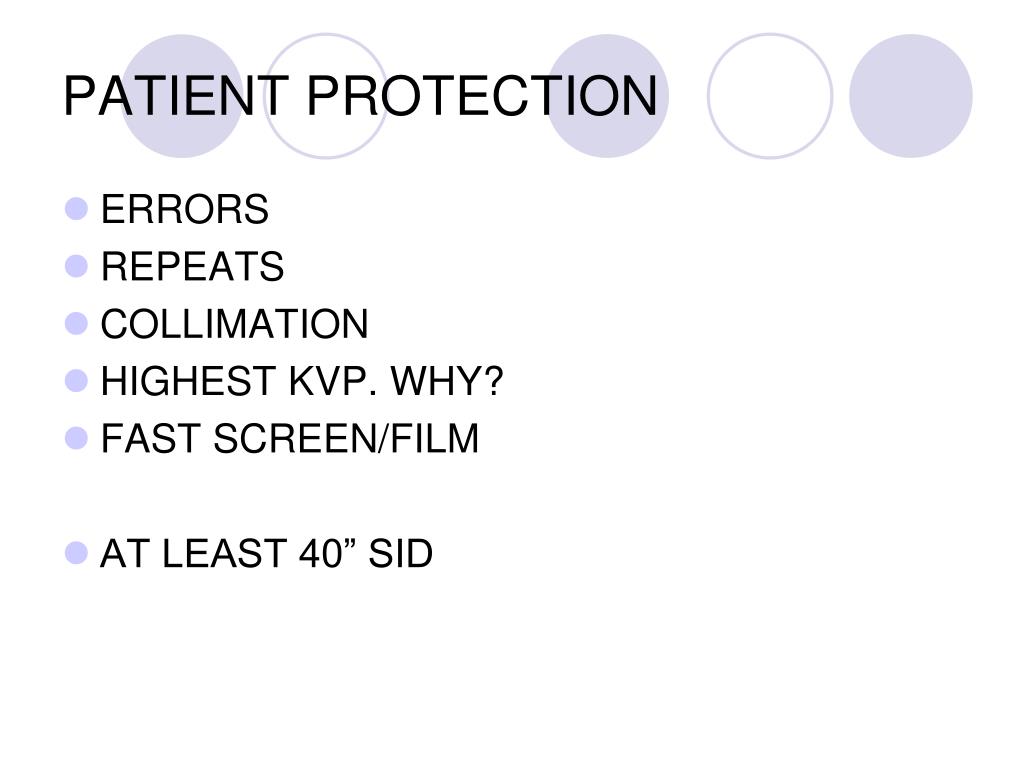Click the bullet dot beside REPEATS
Screen dimensions: 1024x768
tap(76, 266)
